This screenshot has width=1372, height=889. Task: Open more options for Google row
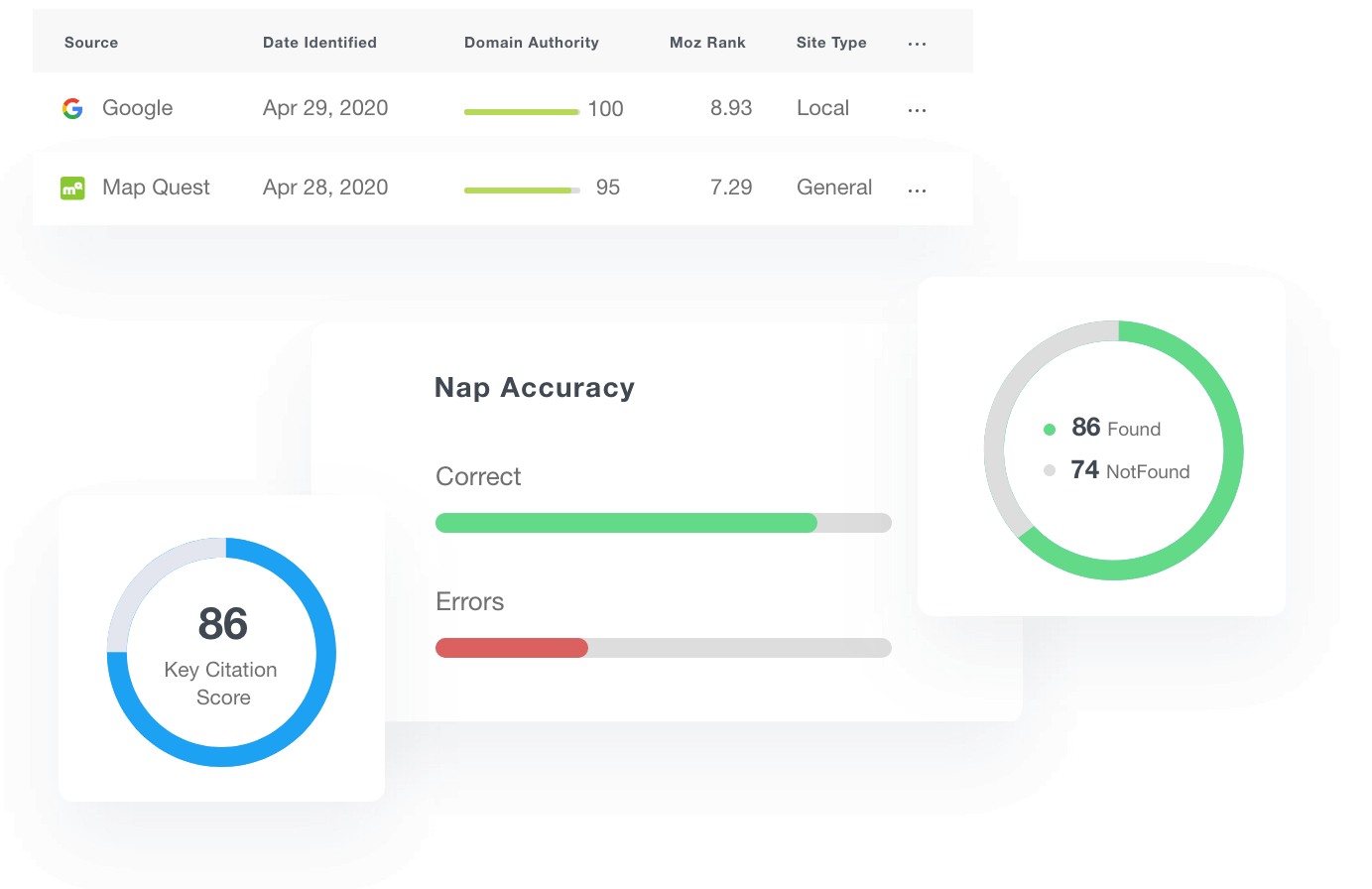pyautogui.click(x=917, y=110)
